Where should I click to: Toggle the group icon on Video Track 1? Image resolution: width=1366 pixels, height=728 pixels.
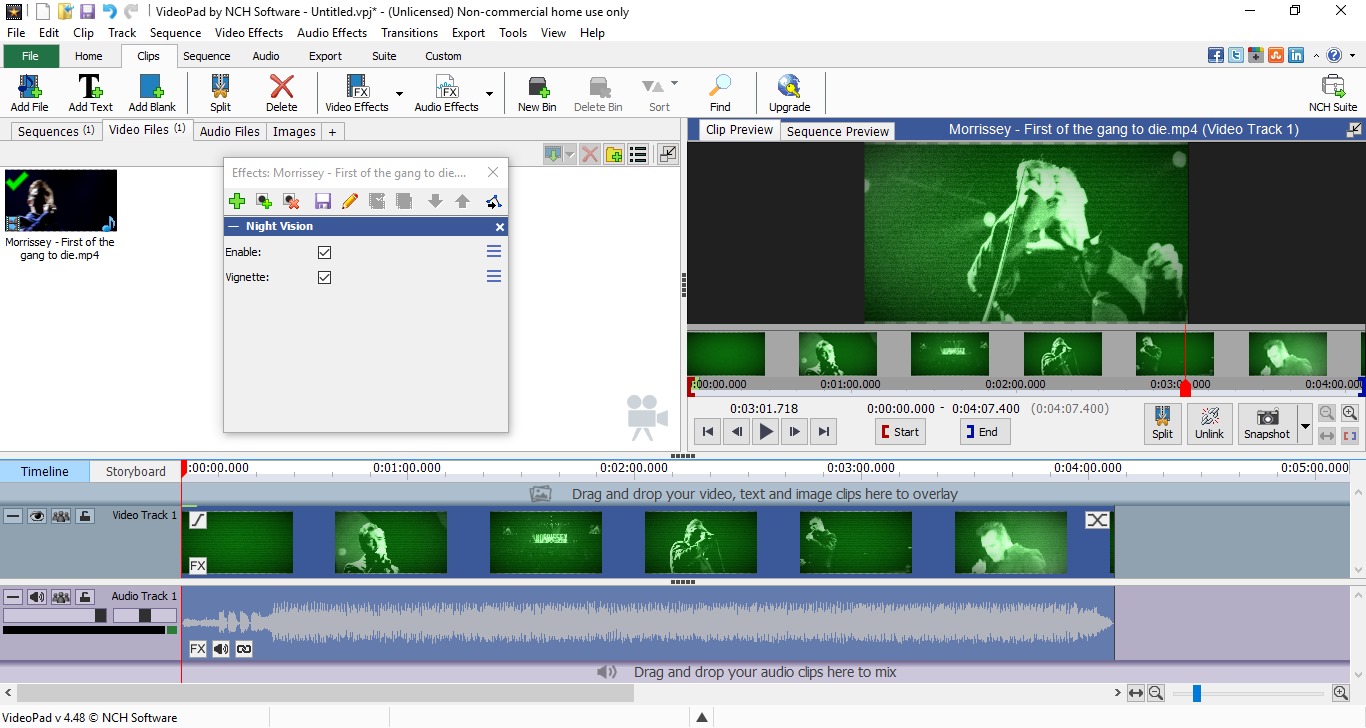click(61, 516)
